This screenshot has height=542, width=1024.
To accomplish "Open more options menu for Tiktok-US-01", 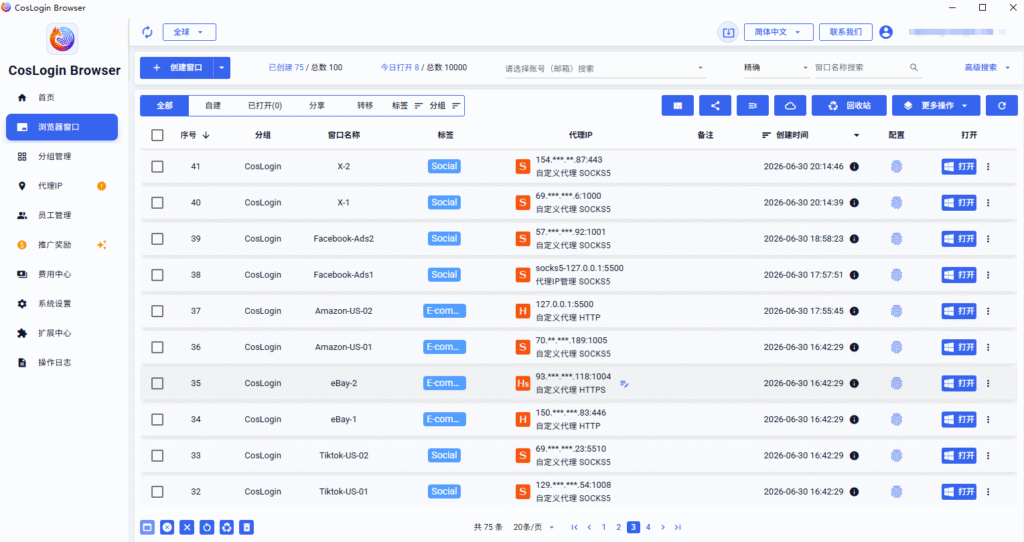I will point(988,492).
